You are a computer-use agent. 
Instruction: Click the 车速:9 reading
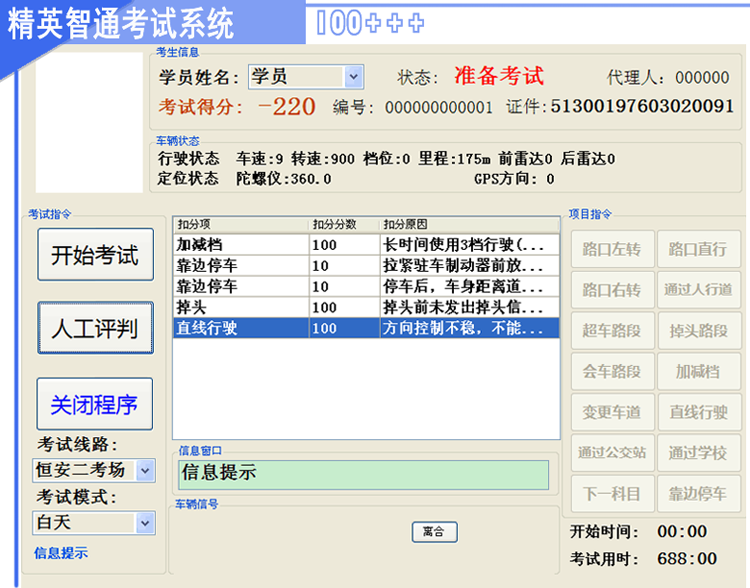point(260,159)
